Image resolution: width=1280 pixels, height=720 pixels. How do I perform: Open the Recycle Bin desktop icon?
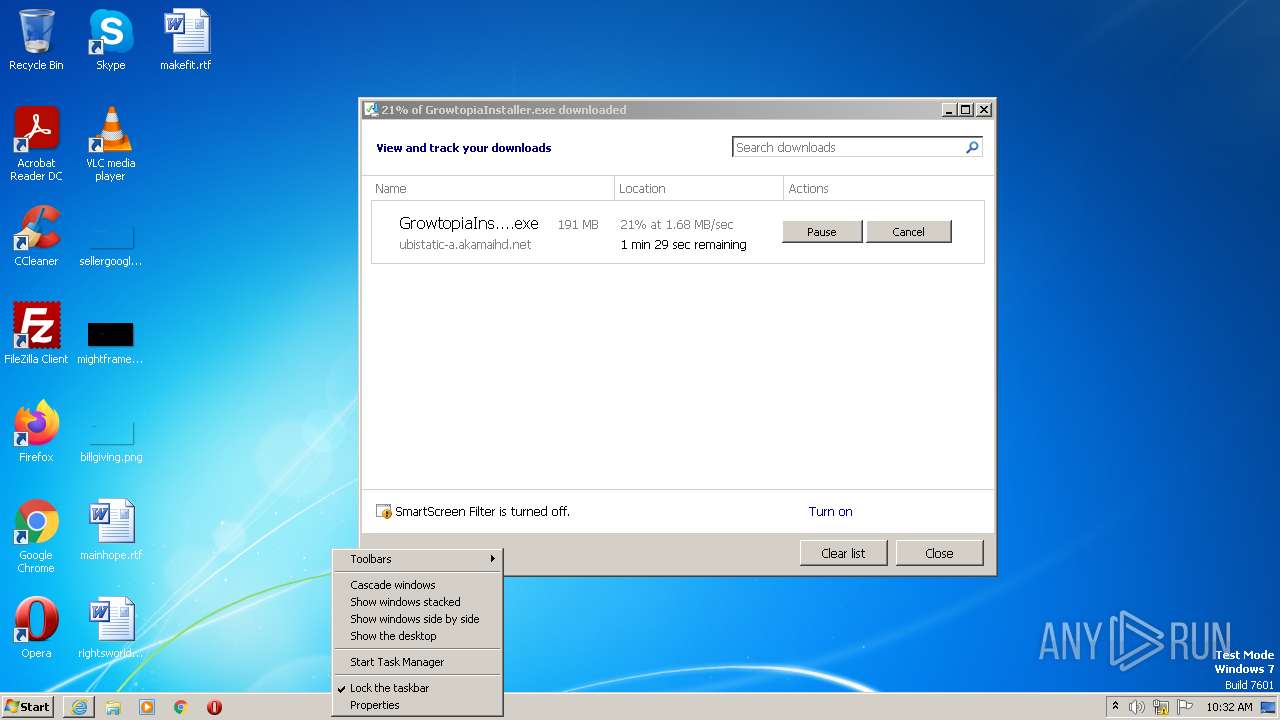click(x=36, y=40)
